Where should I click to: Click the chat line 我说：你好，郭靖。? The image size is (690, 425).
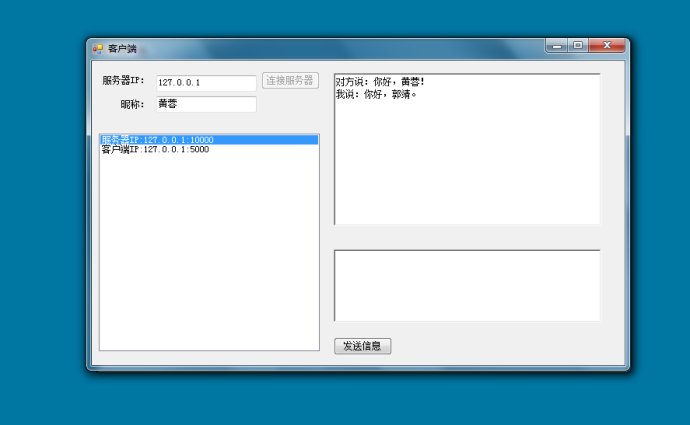tap(376, 94)
